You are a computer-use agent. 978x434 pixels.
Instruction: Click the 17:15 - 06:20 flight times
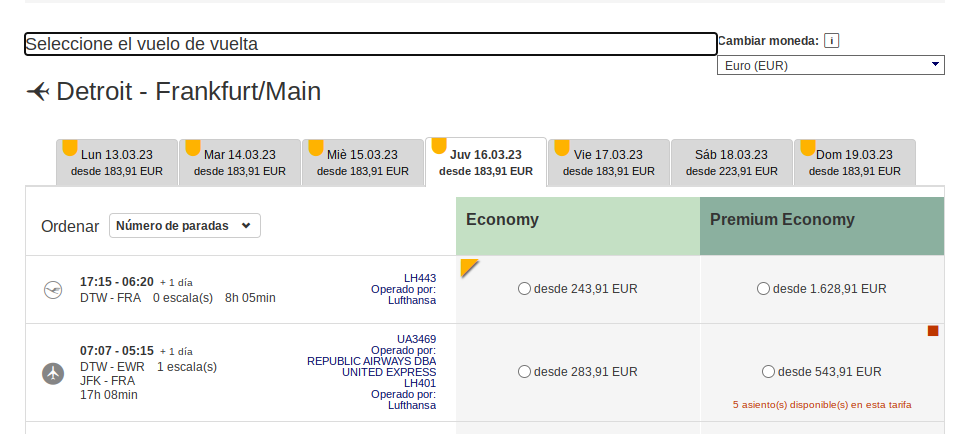pos(117,282)
